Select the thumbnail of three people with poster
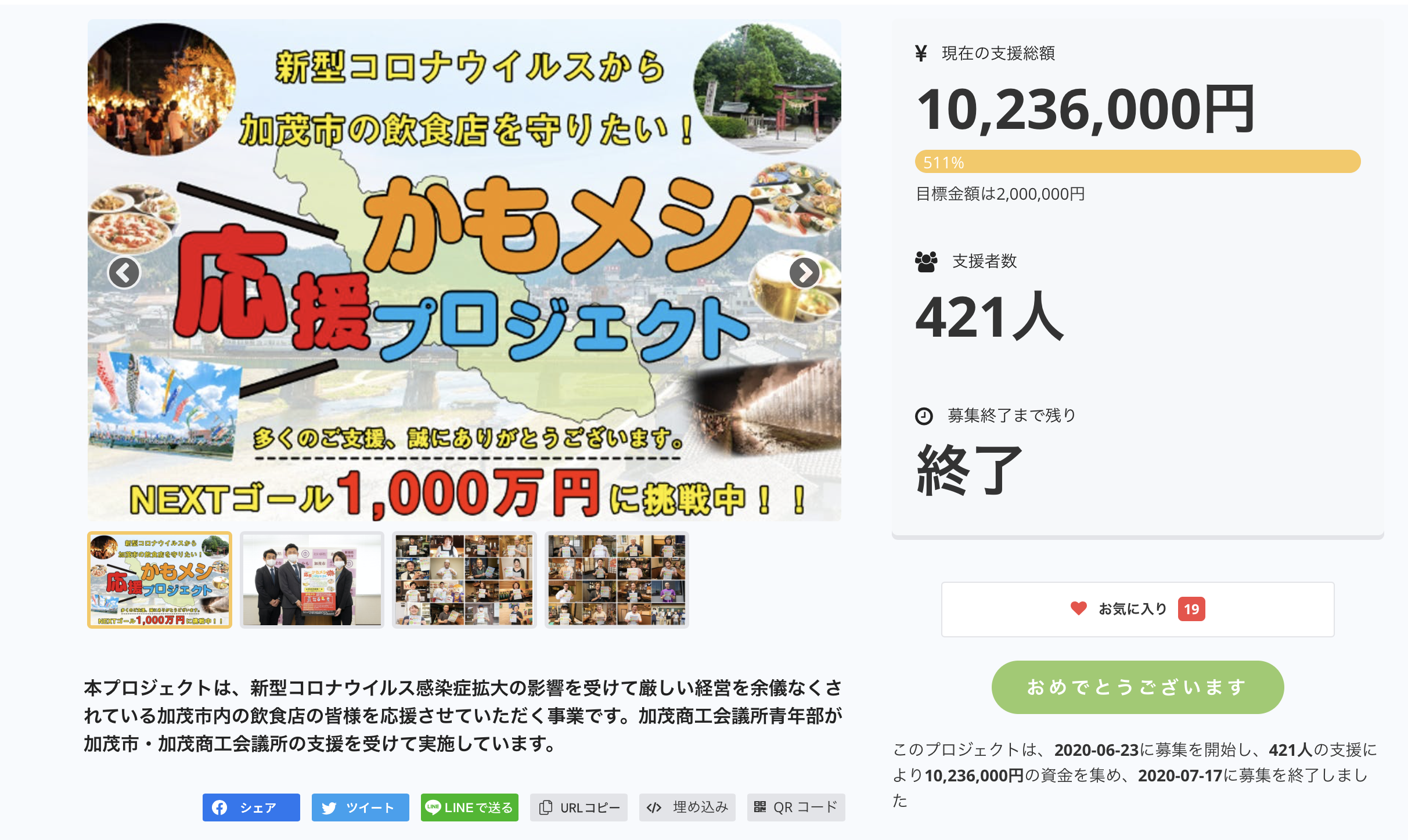 tap(312, 580)
